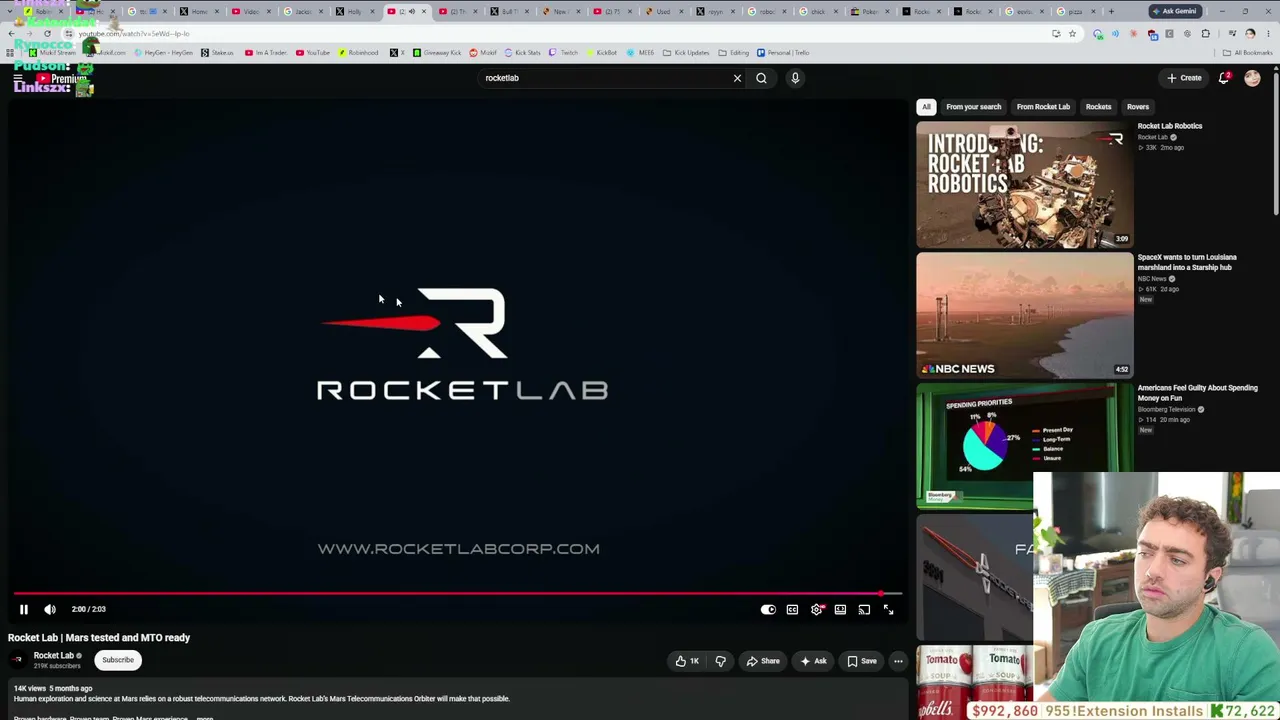Open the Rocket Lab channel name link

coord(54,656)
